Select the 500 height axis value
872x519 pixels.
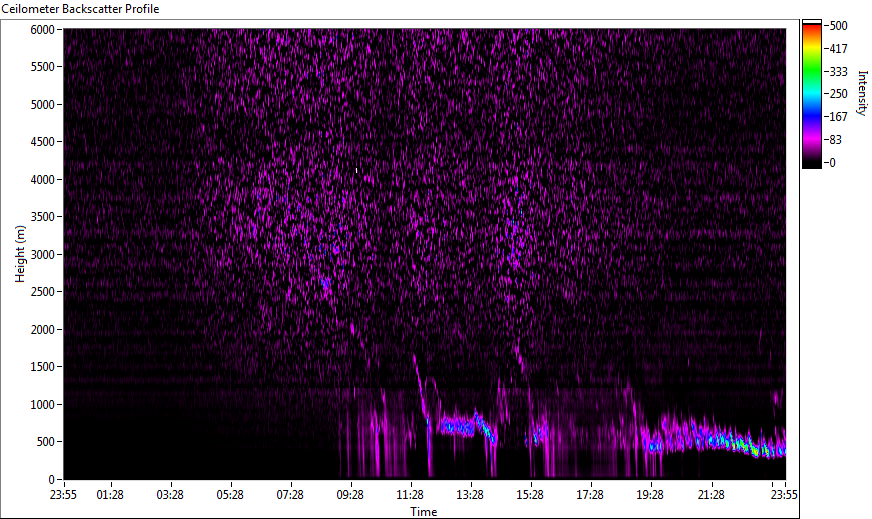(x=45, y=443)
